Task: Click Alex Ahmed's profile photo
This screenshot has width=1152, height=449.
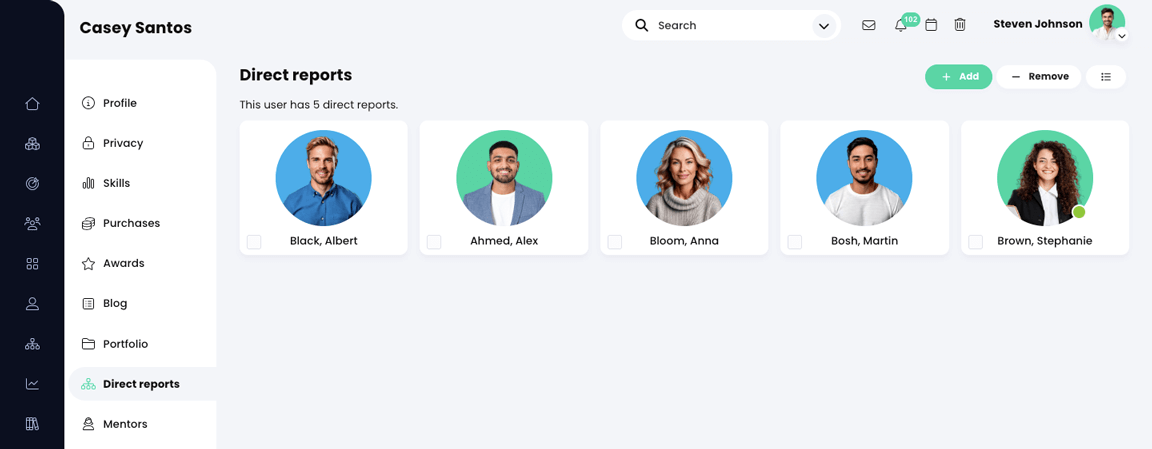Action: click(504, 178)
